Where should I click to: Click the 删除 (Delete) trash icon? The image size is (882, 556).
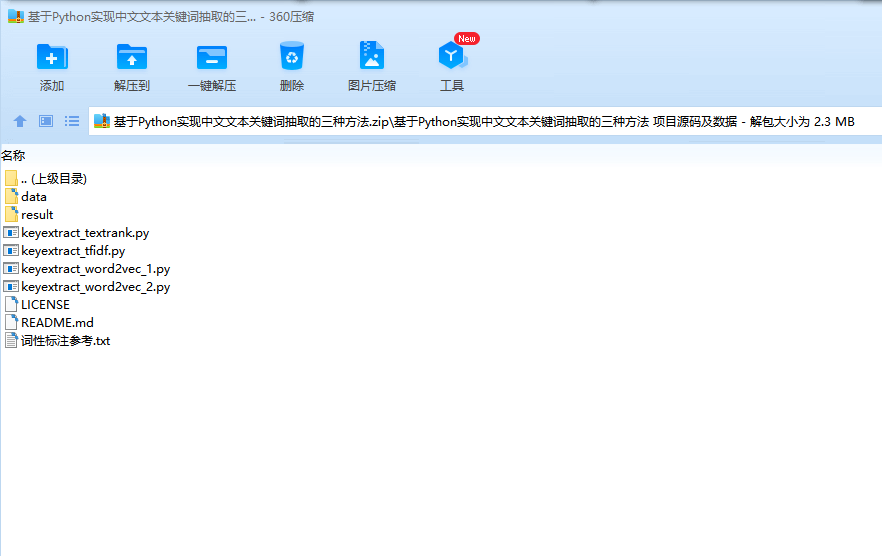click(291, 56)
